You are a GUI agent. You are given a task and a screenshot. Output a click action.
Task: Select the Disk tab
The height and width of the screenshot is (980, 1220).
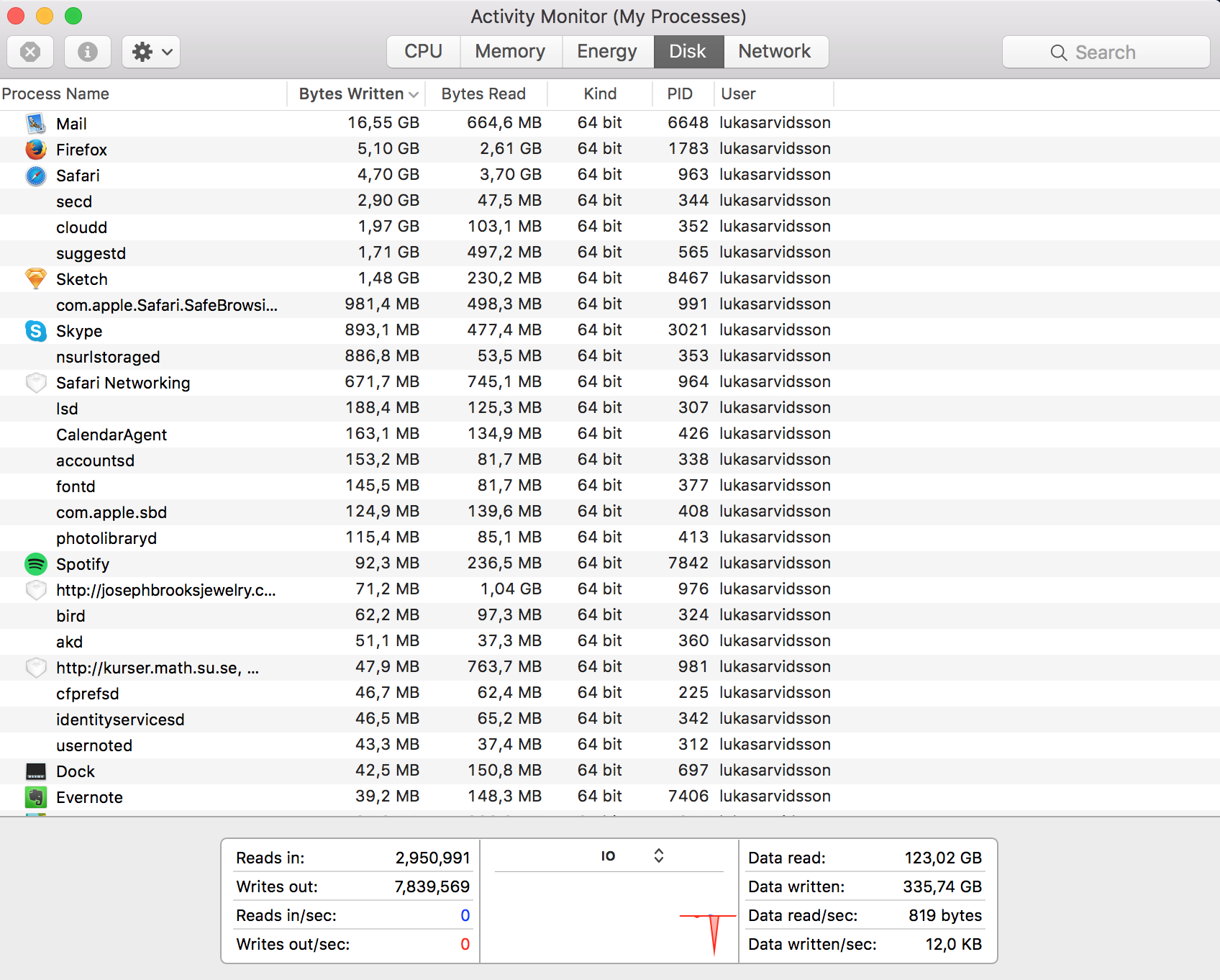click(688, 51)
